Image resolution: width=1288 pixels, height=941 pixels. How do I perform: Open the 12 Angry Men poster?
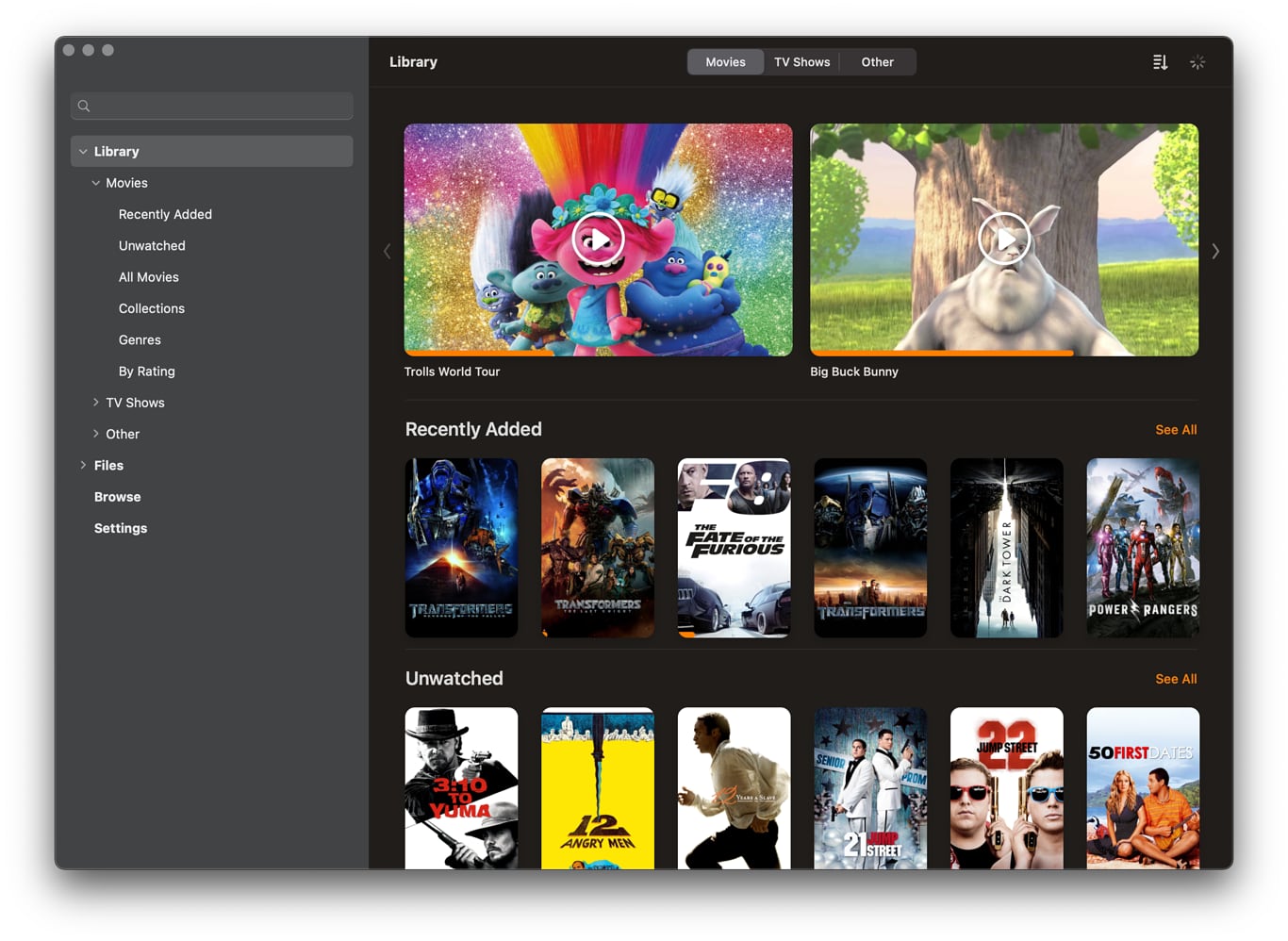click(598, 788)
